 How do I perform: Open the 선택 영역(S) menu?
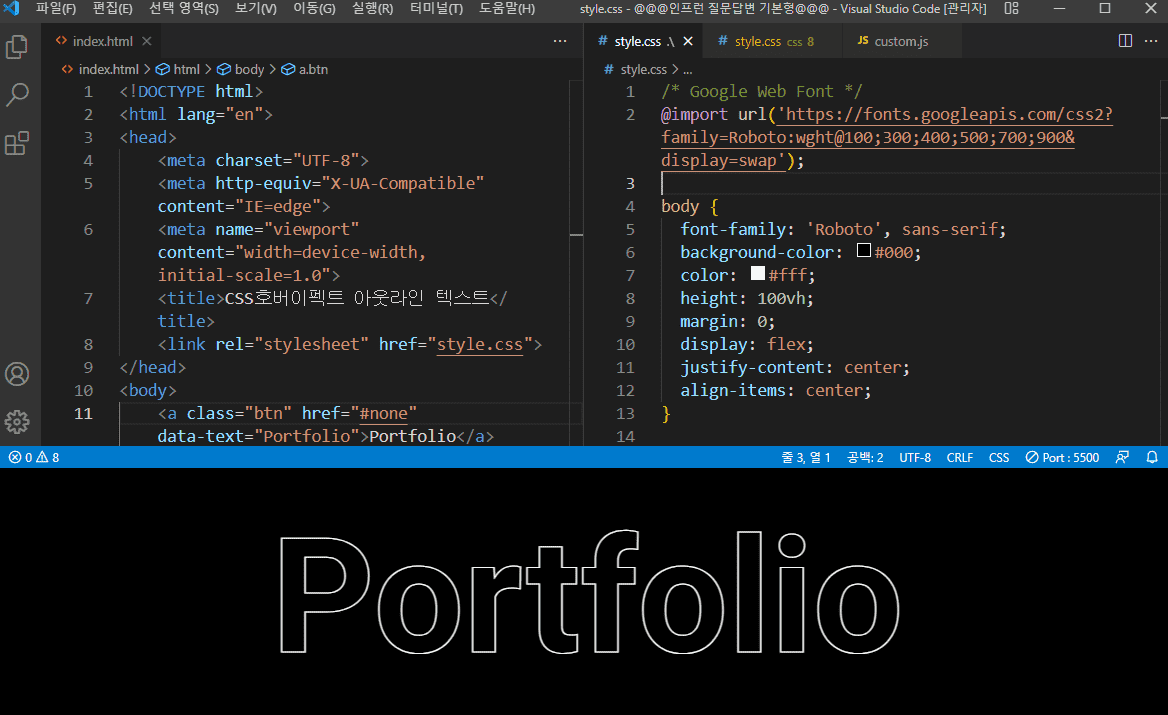click(184, 8)
